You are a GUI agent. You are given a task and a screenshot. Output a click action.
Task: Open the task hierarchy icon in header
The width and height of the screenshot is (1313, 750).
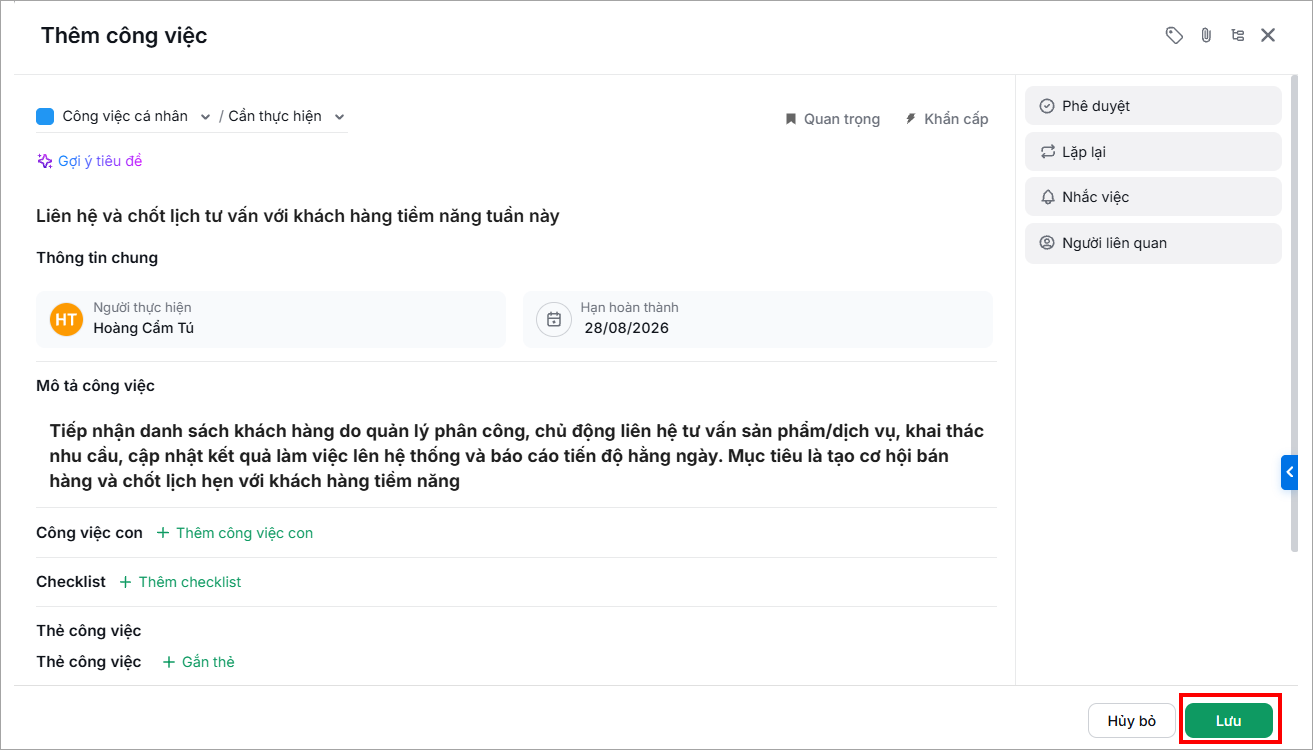[1238, 36]
